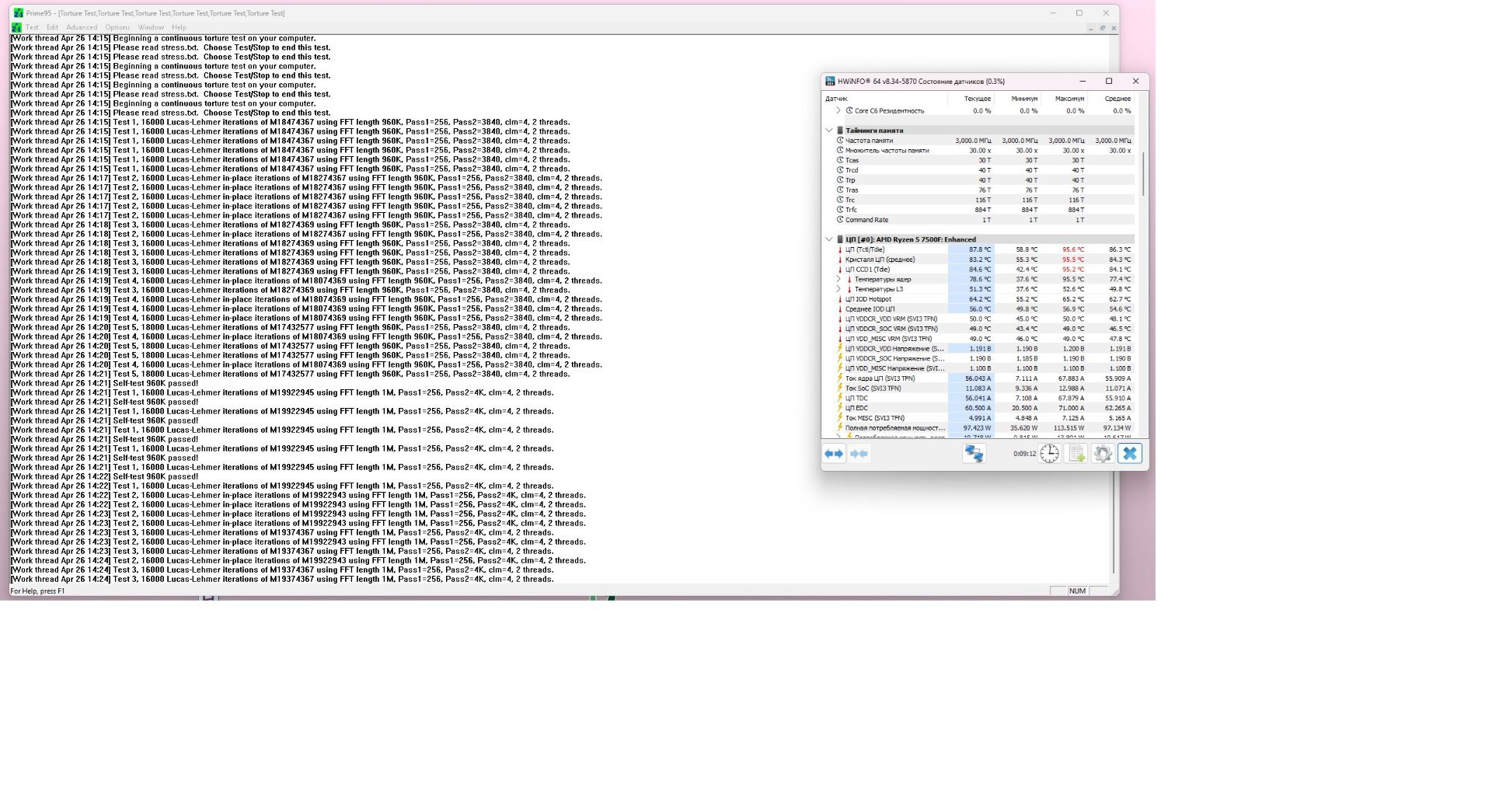
Task: Open the Test menu in Prime95
Action: coord(32,27)
